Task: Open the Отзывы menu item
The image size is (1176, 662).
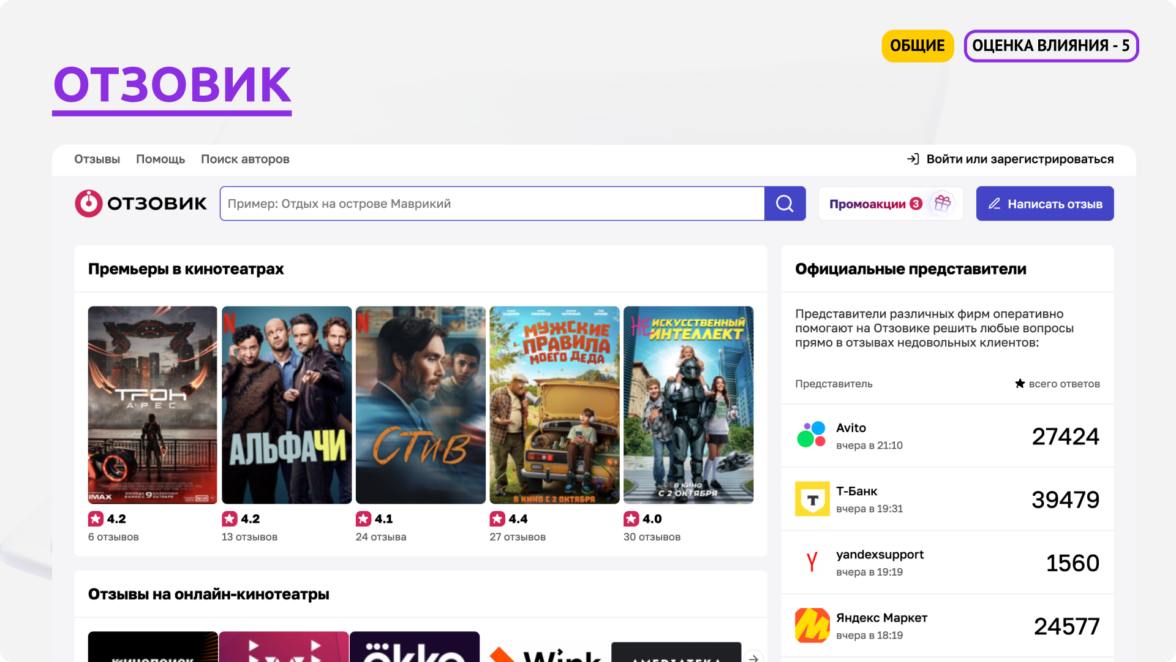Action: coord(97,159)
